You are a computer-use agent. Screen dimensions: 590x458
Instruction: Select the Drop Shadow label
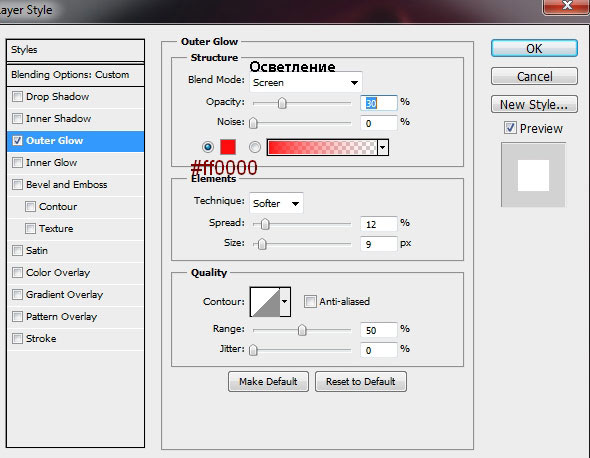58,97
